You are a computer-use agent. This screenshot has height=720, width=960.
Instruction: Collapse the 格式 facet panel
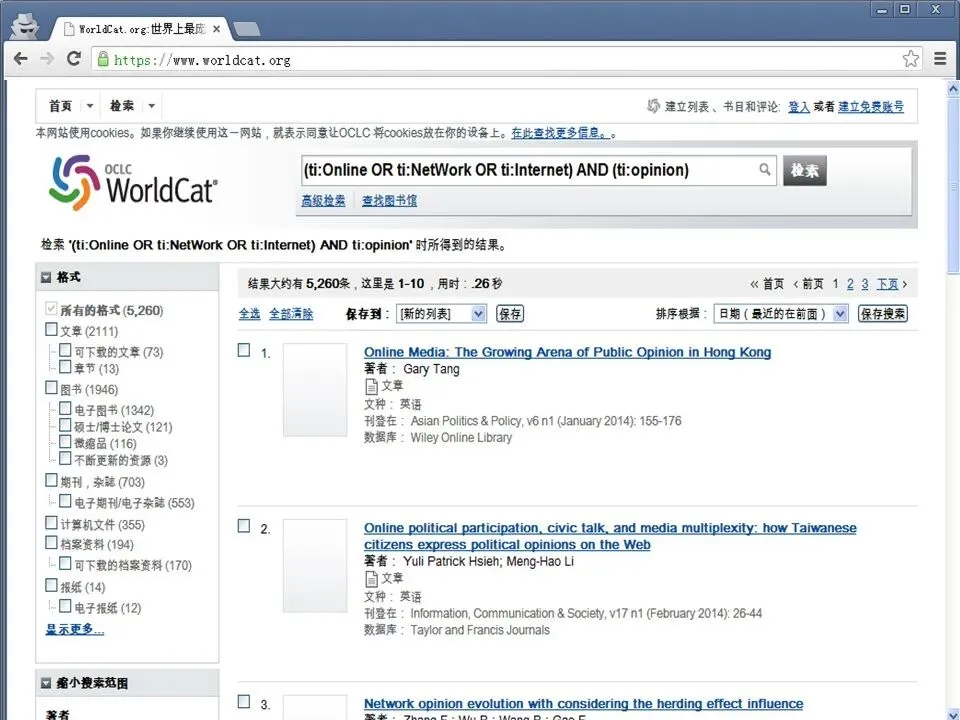click(46, 277)
